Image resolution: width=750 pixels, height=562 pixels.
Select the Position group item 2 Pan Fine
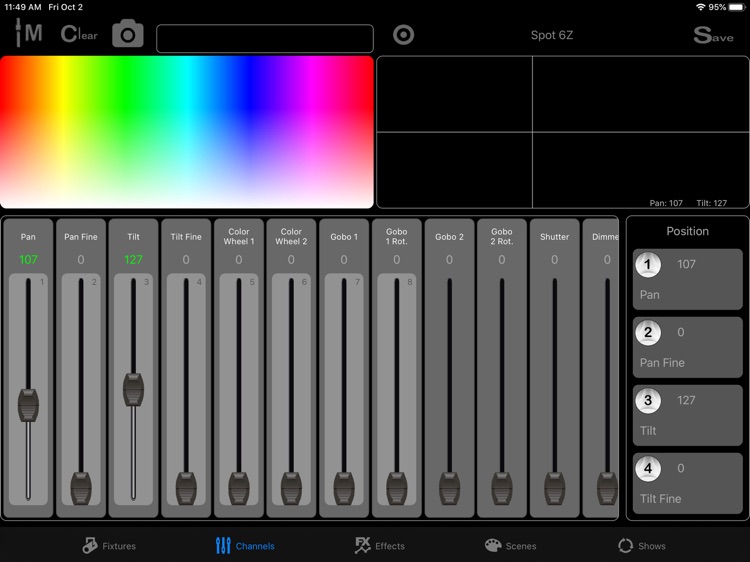coord(687,347)
